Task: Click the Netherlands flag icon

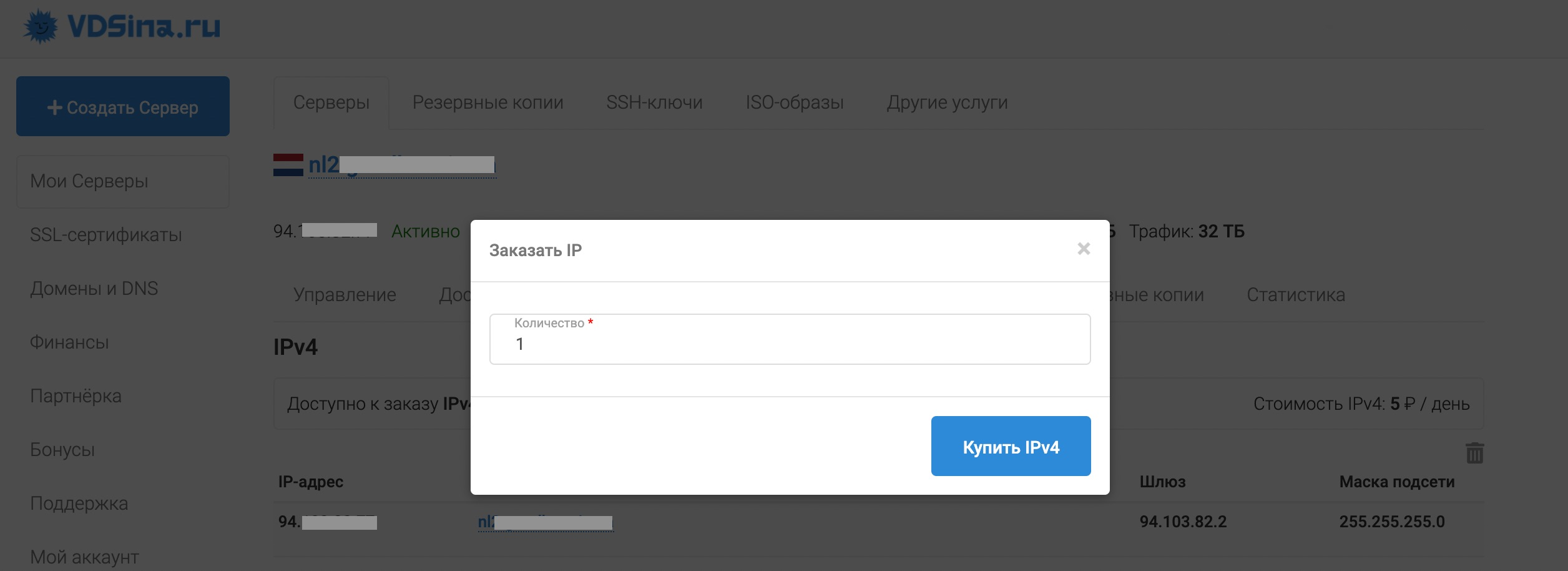Action: [x=288, y=165]
